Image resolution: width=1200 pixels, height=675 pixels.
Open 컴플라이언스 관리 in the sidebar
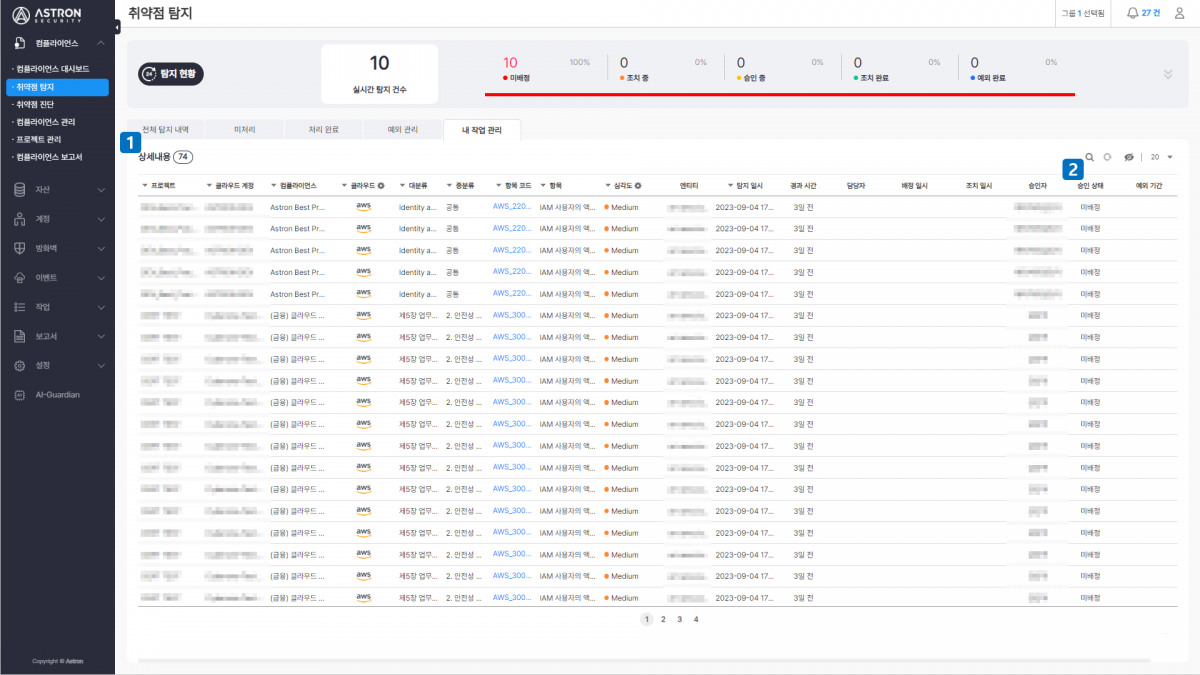(x=46, y=122)
